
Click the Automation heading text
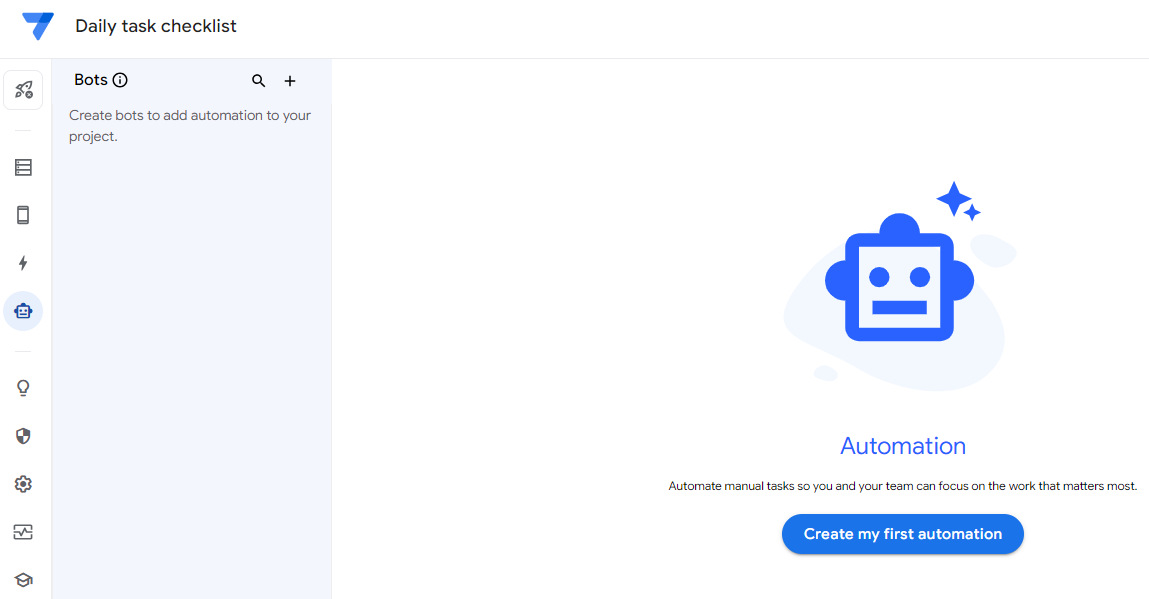pos(902,445)
